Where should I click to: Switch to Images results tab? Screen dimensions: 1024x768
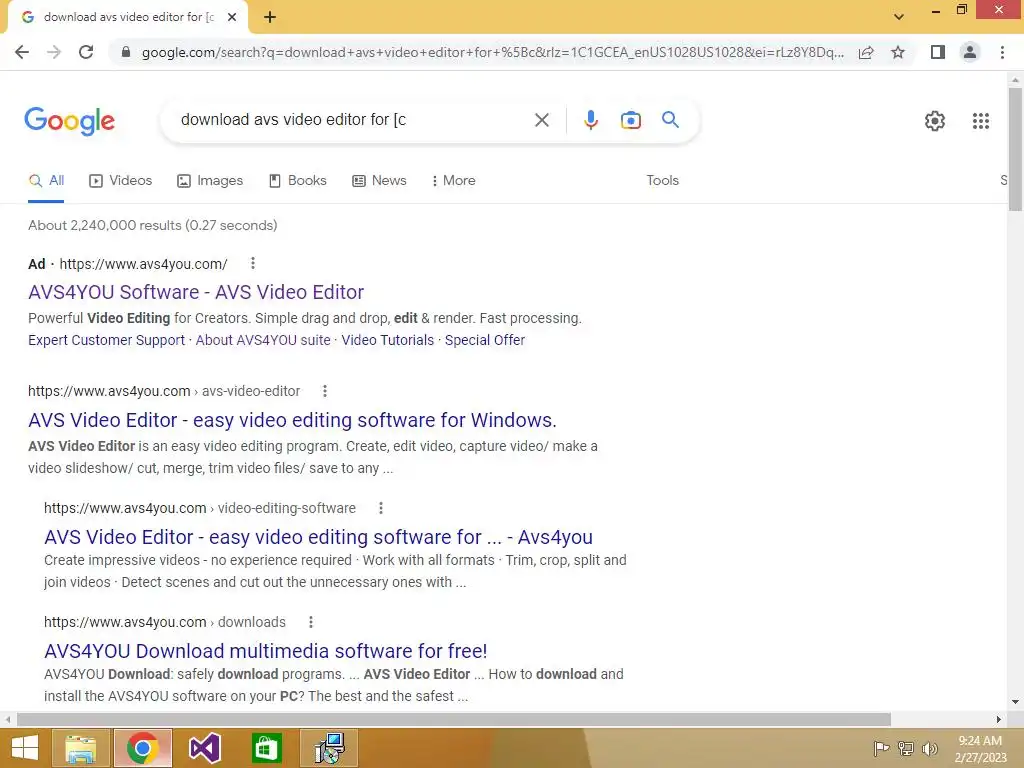coord(210,180)
